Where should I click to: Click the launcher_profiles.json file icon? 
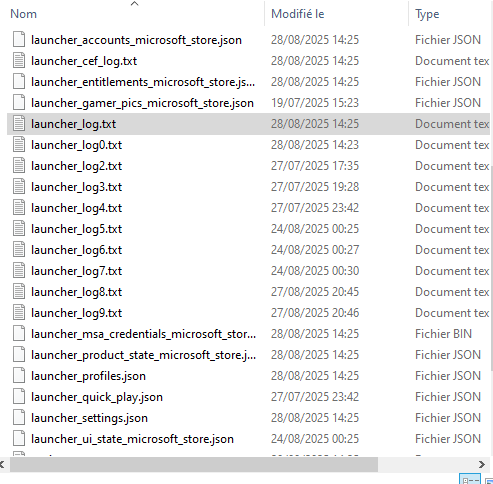point(19,376)
